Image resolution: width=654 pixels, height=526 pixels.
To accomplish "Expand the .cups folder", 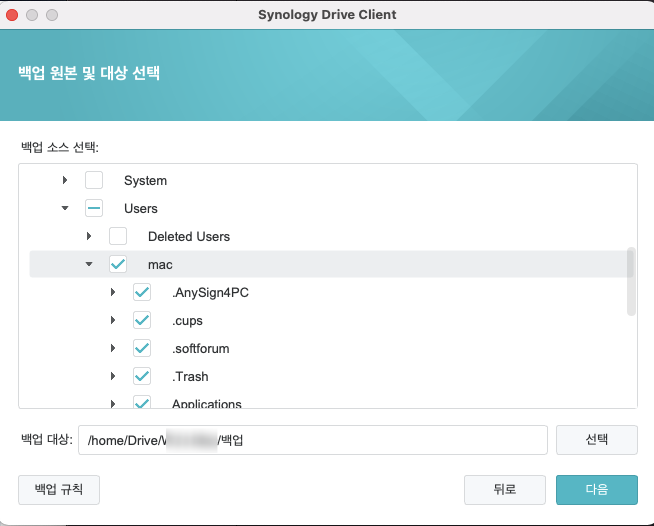I will [113, 320].
